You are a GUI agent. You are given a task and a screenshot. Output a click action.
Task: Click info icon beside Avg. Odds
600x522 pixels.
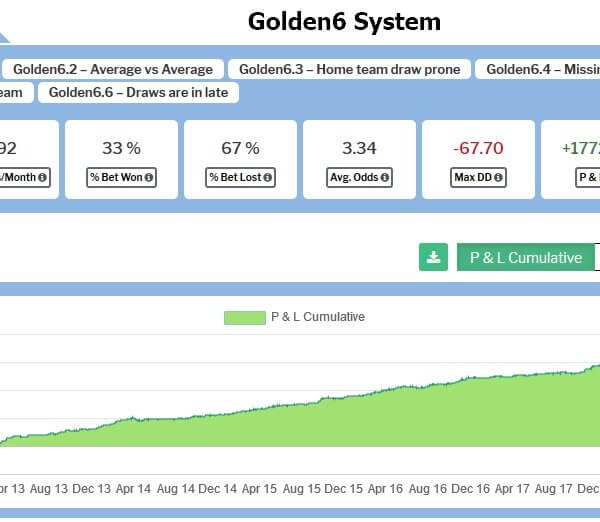pos(385,177)
